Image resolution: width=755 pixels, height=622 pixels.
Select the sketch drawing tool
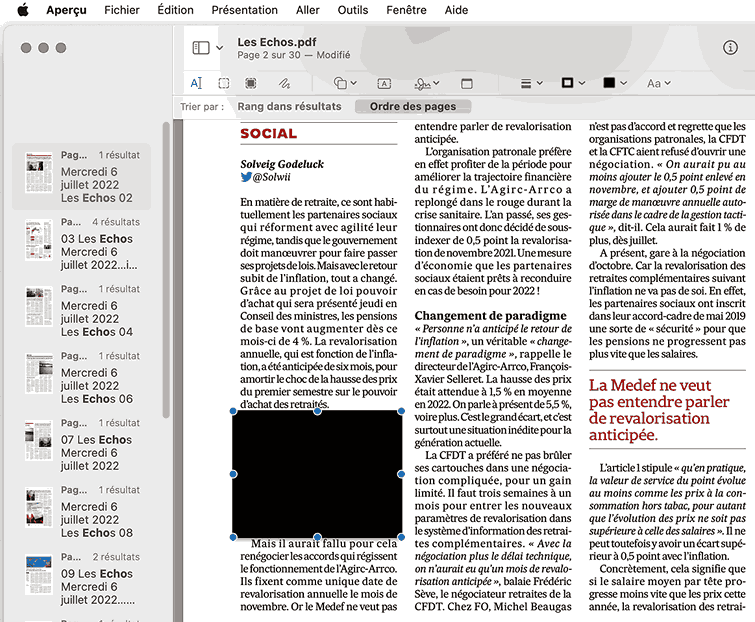pyautogui.click(x=284, y=83)
